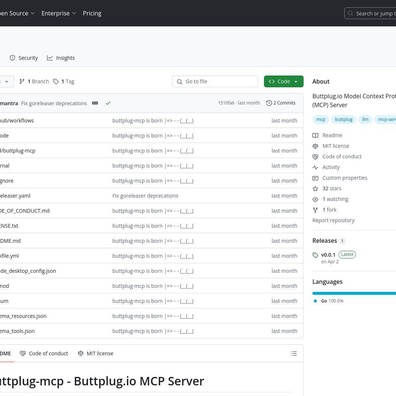Focus the Go to file search box
This screenshot has width=396, height=396.
click(x=215, y=81)
